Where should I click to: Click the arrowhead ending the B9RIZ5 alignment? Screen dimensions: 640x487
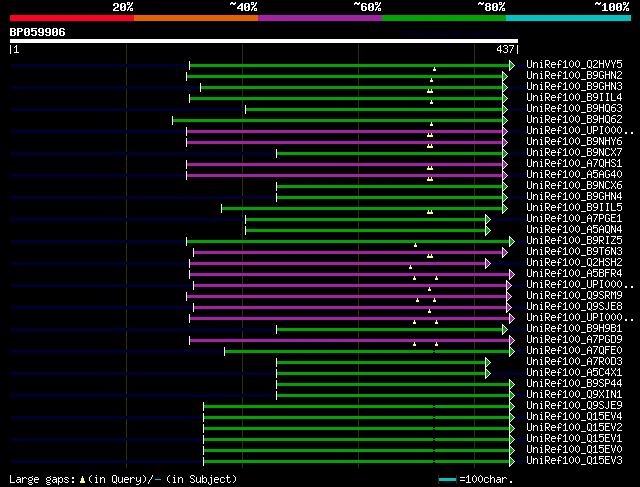pos(512,242)
